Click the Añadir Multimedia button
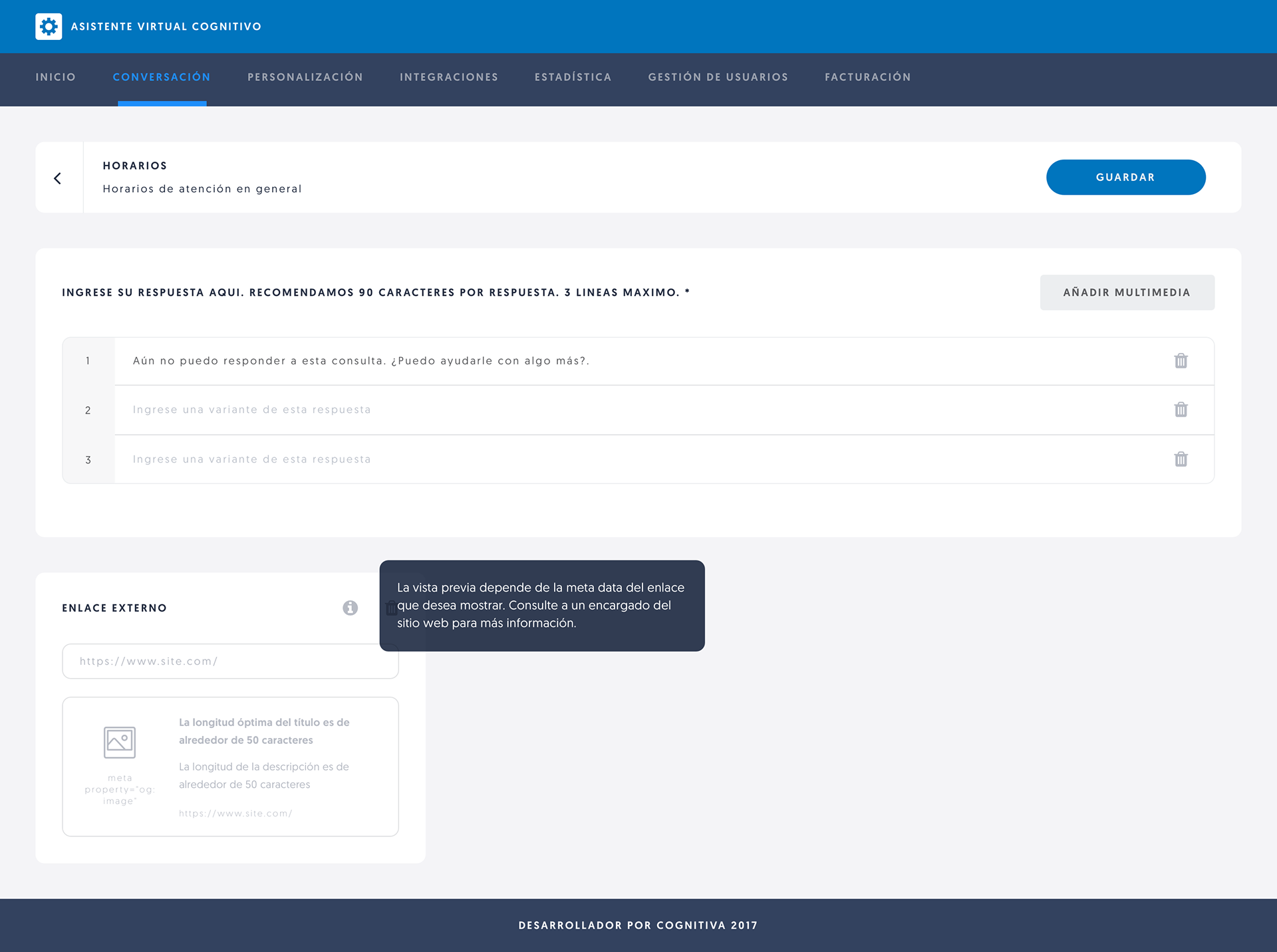Image resolution: width=1277 pixels, height=952 pixels. [1127, 293]
